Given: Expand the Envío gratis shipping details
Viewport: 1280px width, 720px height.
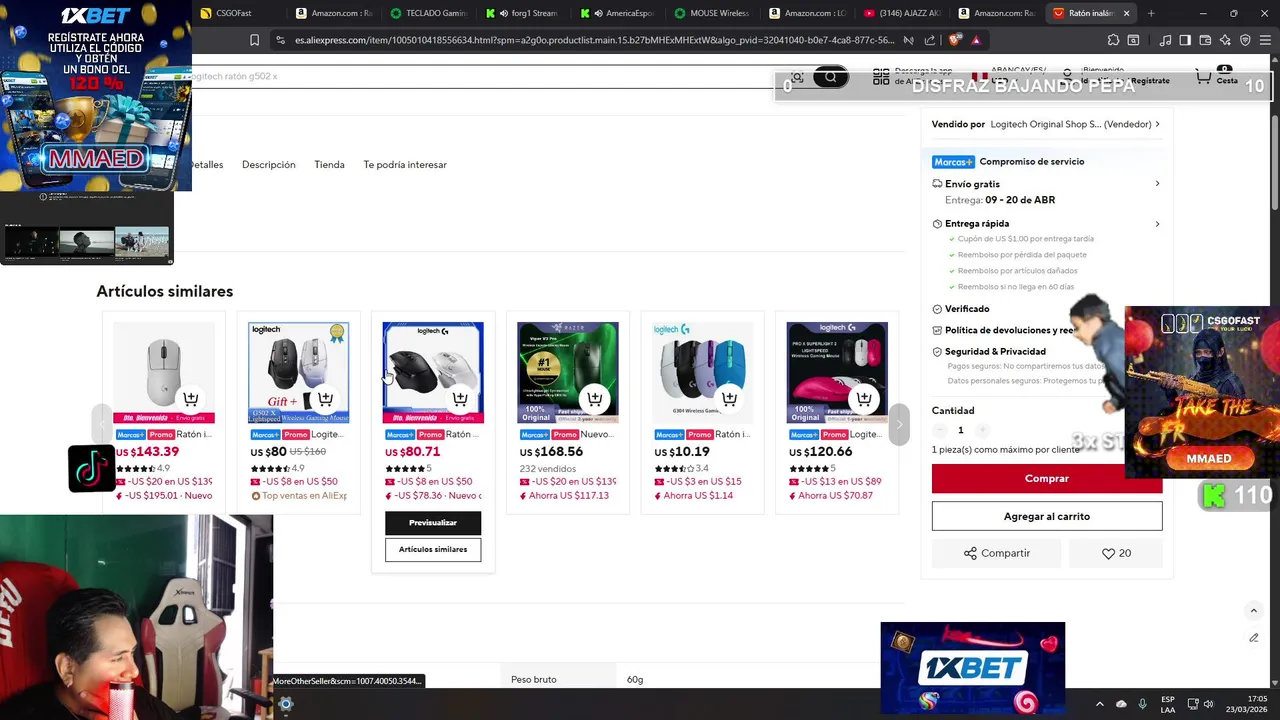Looking at the screenshot, I should pyautogui.click(x=1157, y=184).
